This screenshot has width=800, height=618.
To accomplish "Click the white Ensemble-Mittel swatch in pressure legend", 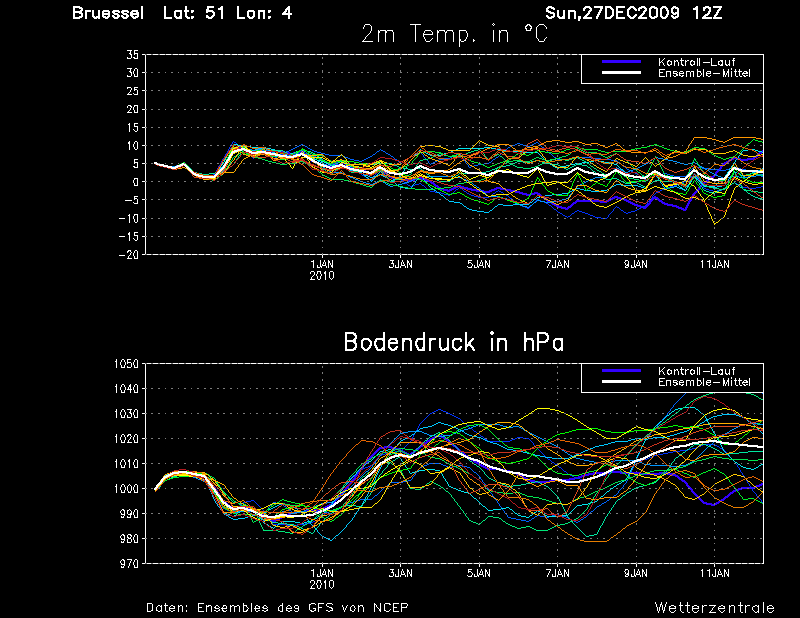I will point(621,382).
